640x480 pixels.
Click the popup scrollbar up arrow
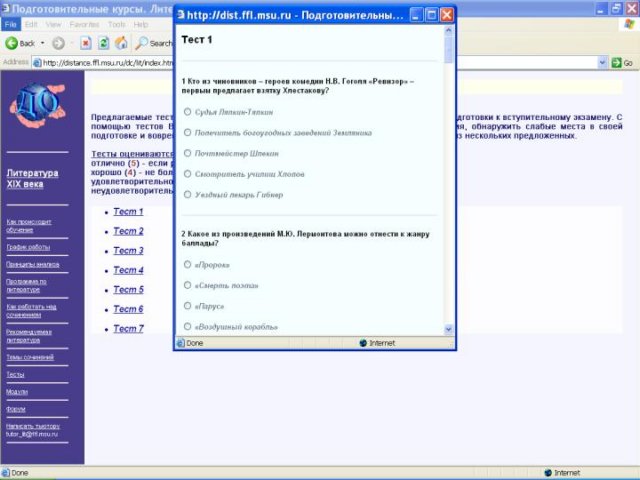[x=449, y=30]
